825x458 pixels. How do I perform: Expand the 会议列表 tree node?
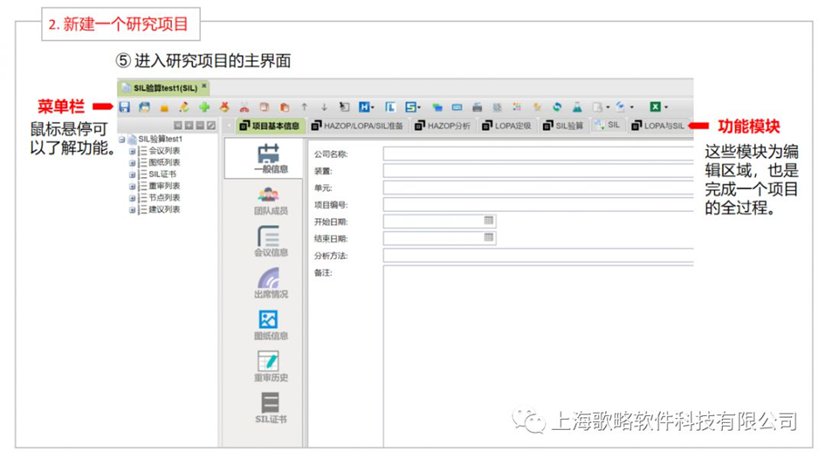tap(132, 151)
